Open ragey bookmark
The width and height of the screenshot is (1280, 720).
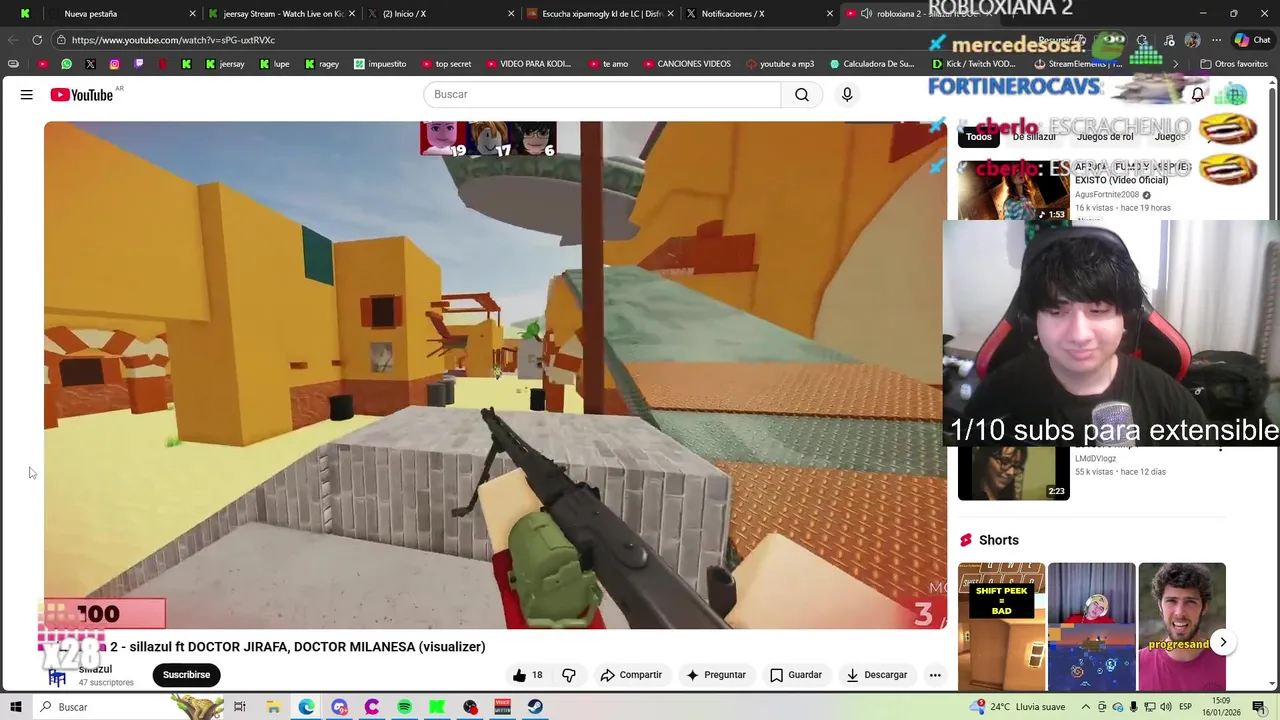coord(322,64)
